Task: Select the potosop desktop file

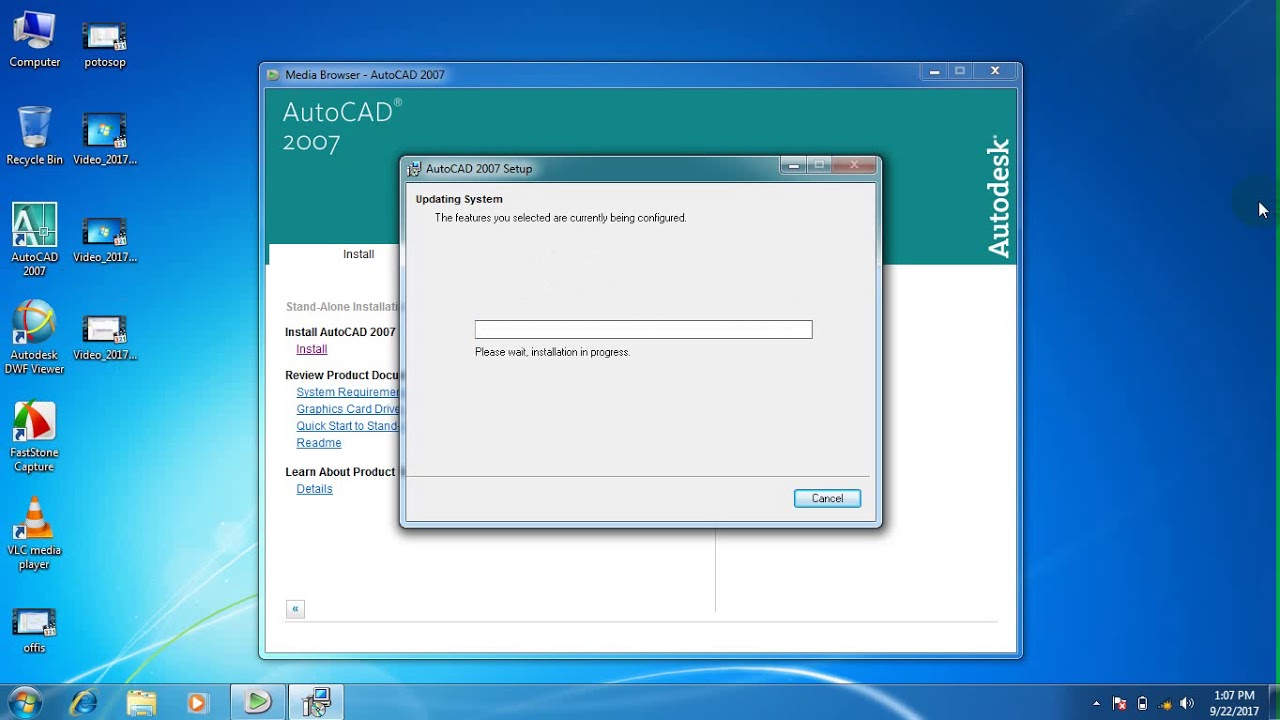Action: pos(105,45)
